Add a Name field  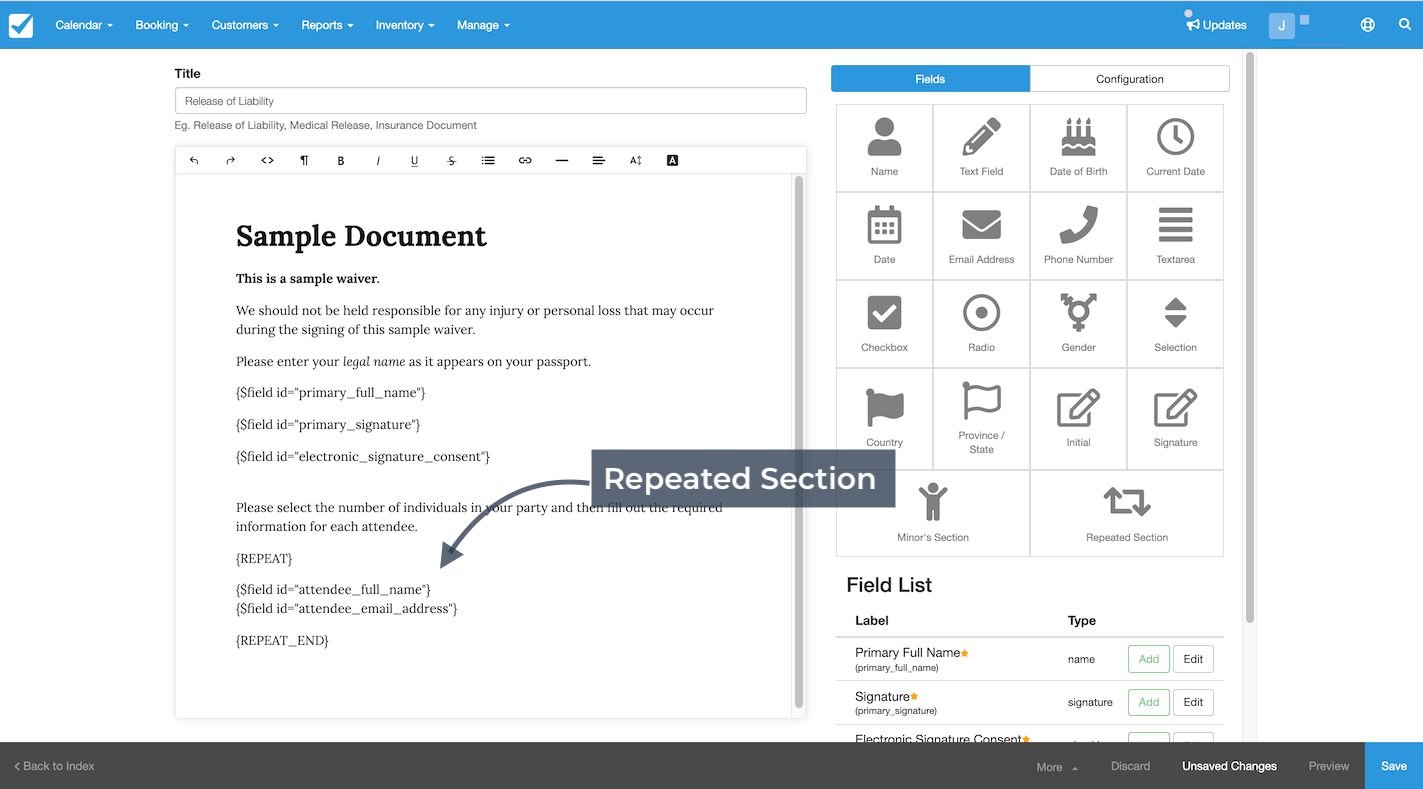tap(884, 148)
